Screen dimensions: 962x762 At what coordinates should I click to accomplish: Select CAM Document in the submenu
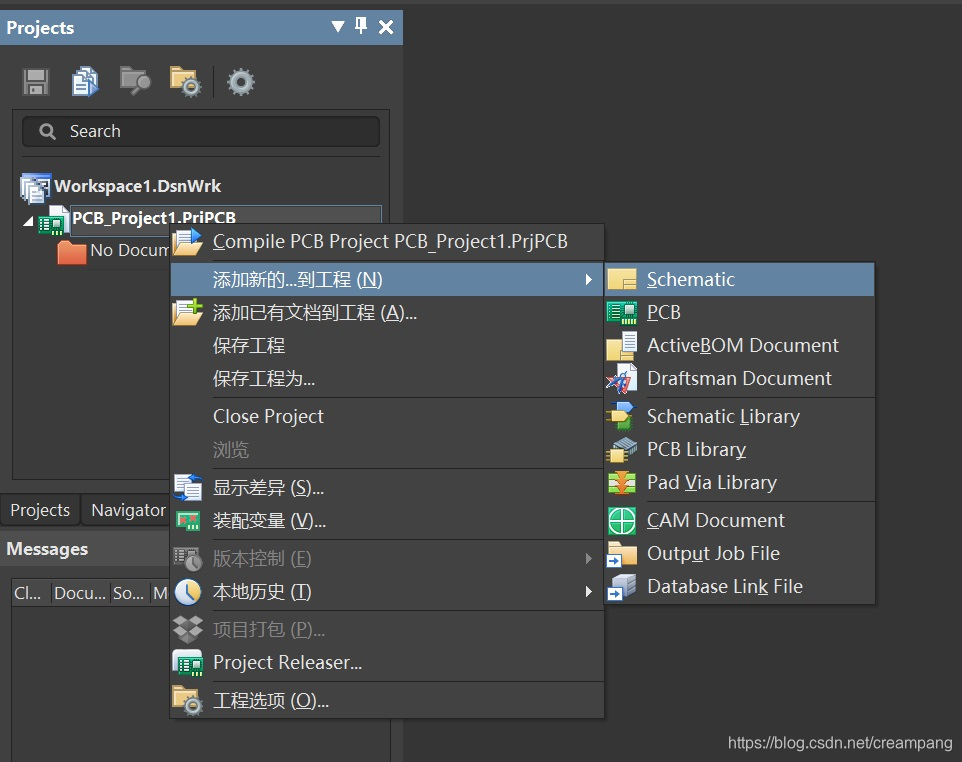[739, 521]
